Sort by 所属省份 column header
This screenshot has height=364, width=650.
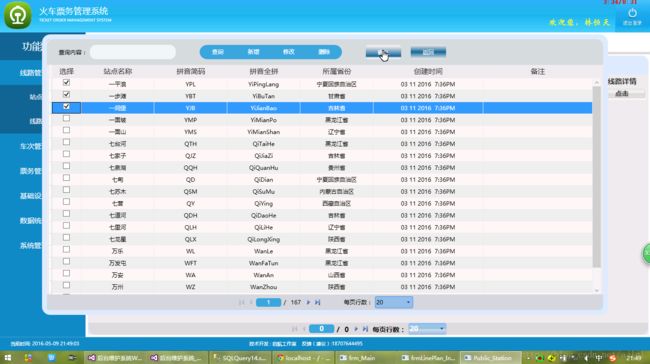coord(337,71)
